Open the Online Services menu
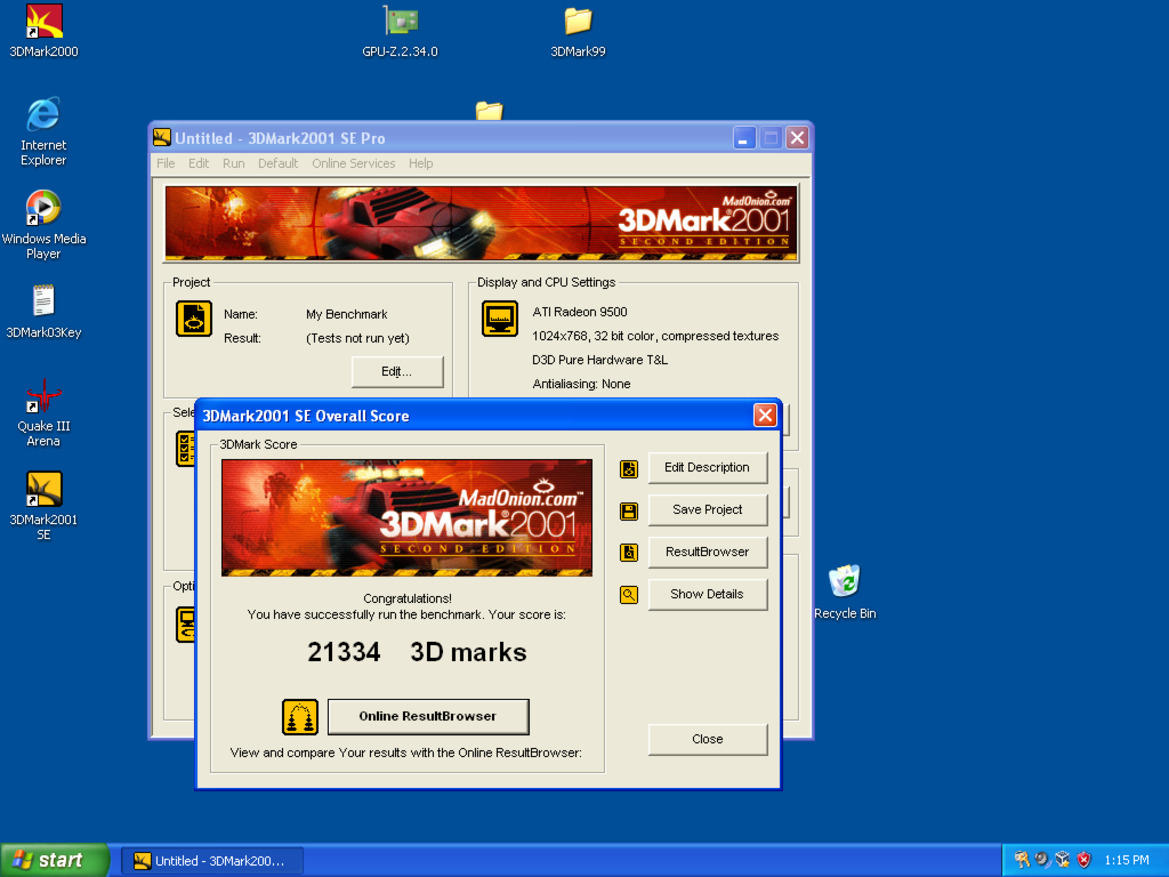The width and height of the screenshot is (1169, 877). [353, 163]
